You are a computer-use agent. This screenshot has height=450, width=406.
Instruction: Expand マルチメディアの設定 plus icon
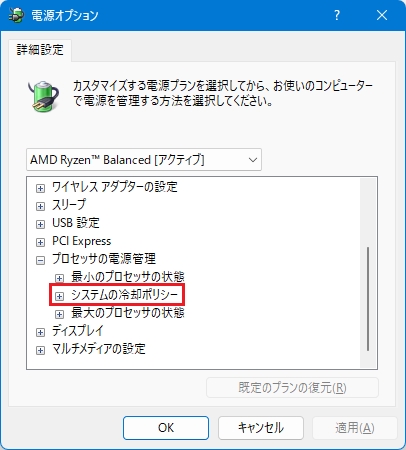[x=40, y=350]
